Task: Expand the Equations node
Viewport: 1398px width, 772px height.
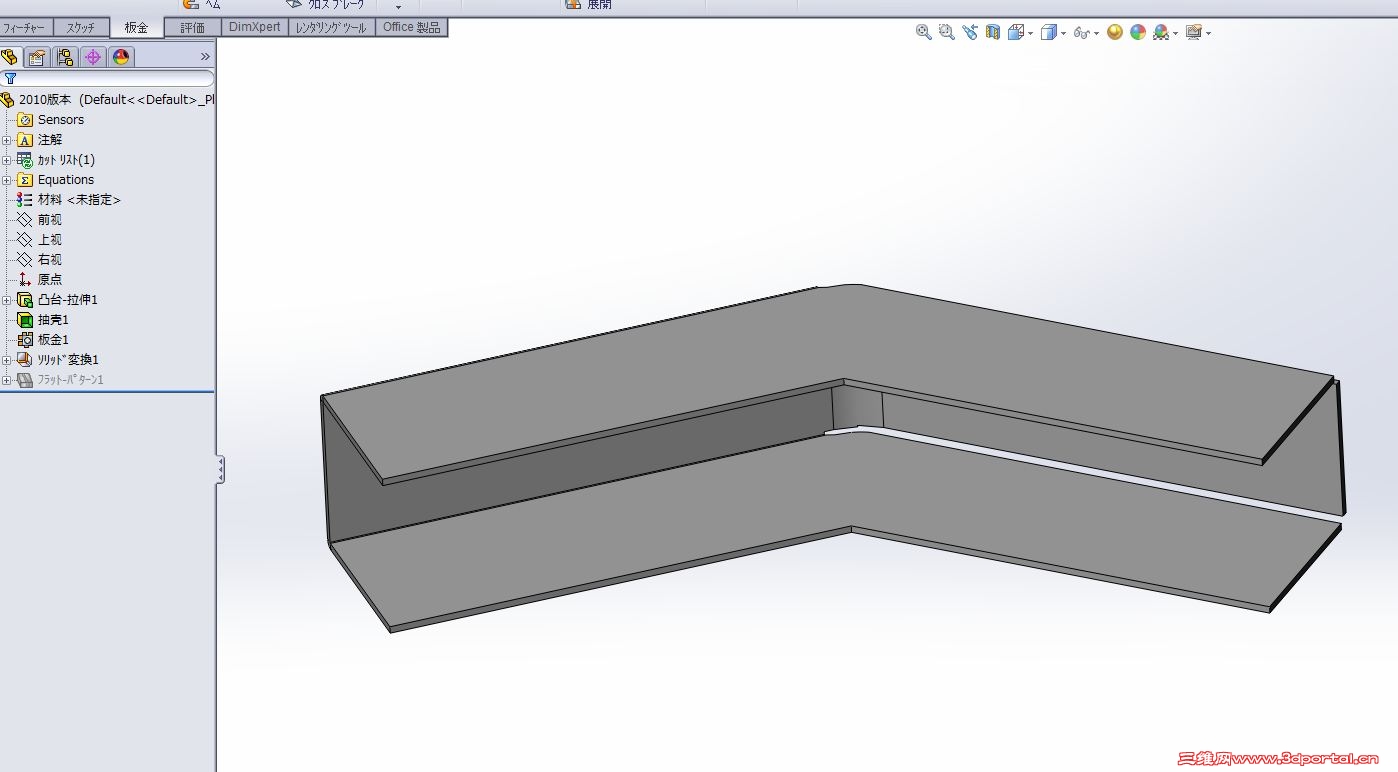Action: (6, 180)
